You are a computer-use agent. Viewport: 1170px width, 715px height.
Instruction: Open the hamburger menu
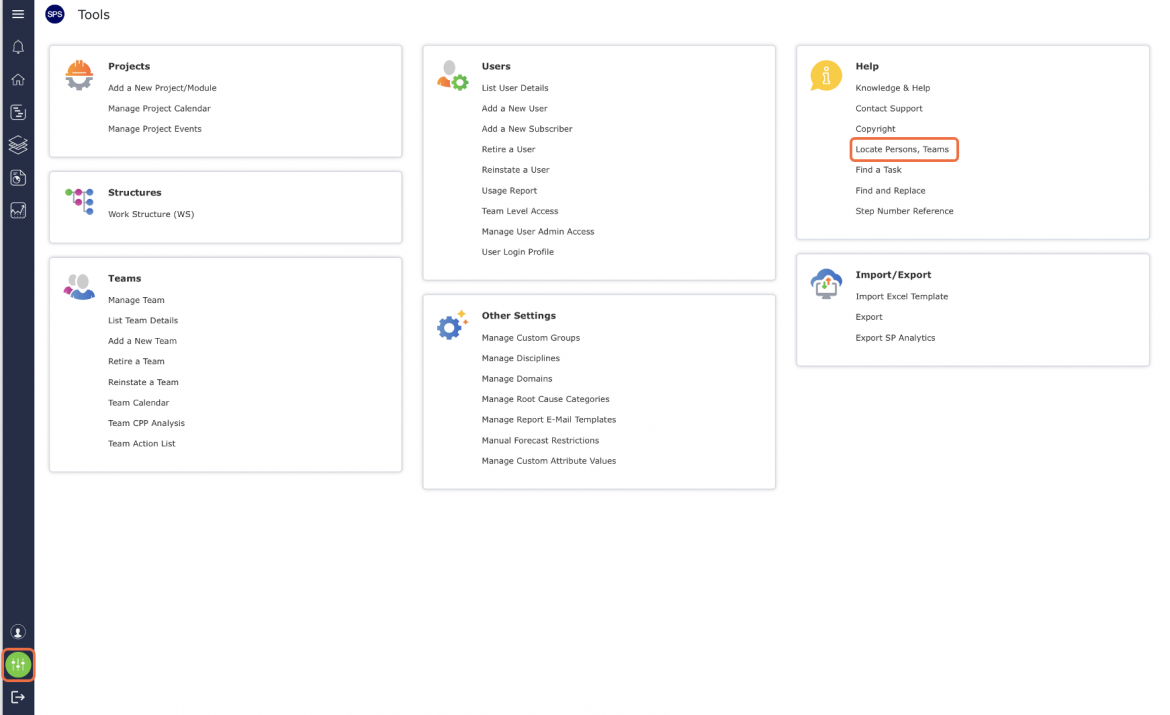click(18, 14)
